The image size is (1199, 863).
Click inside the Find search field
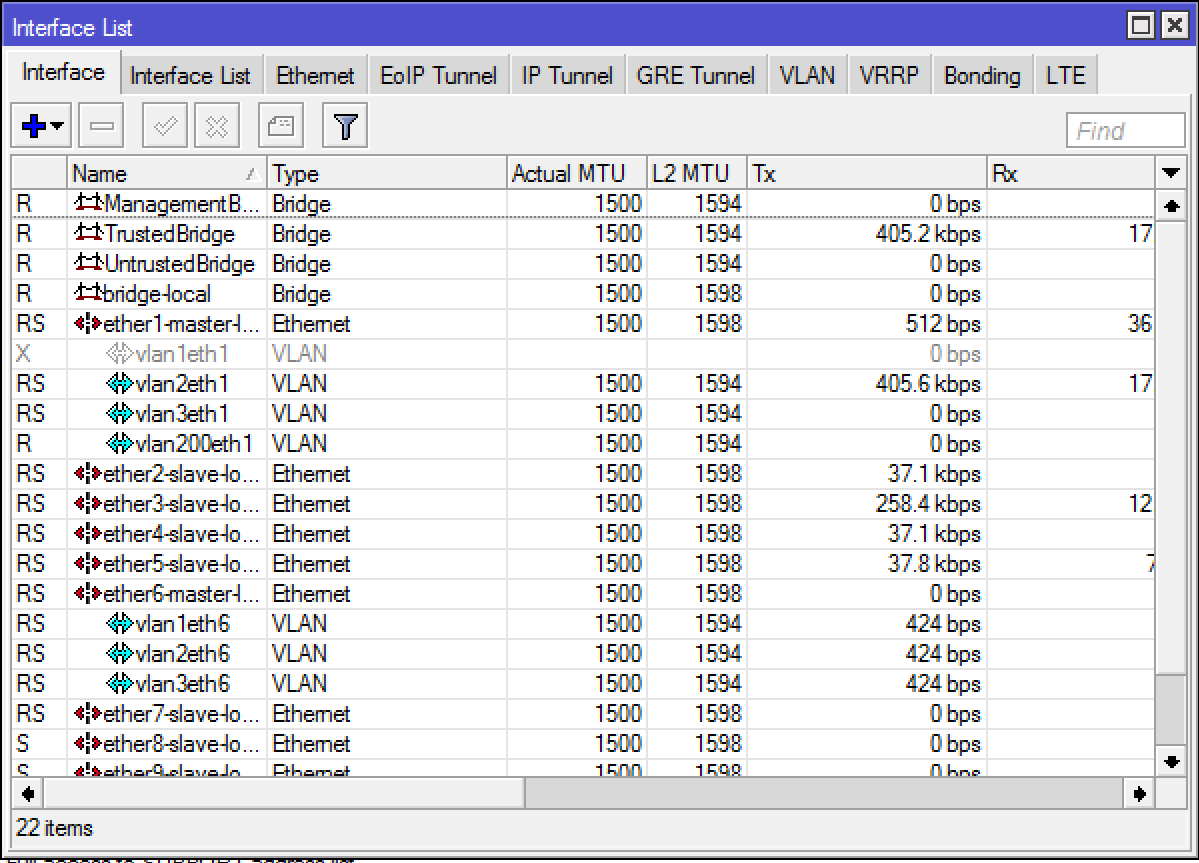pyautogui.click(x=1125, y=129)
